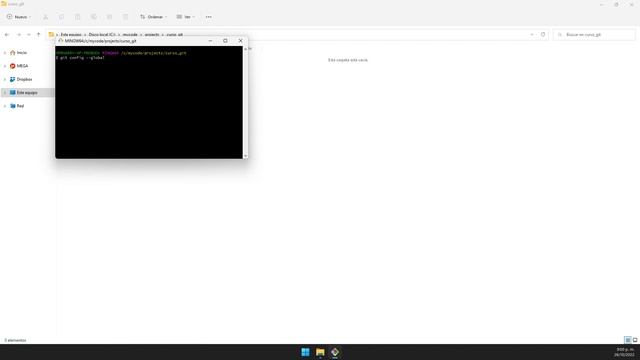The image size is (640, 360).
Task: Switch to details view icon in status bar
Action: (x=628, y=340)
